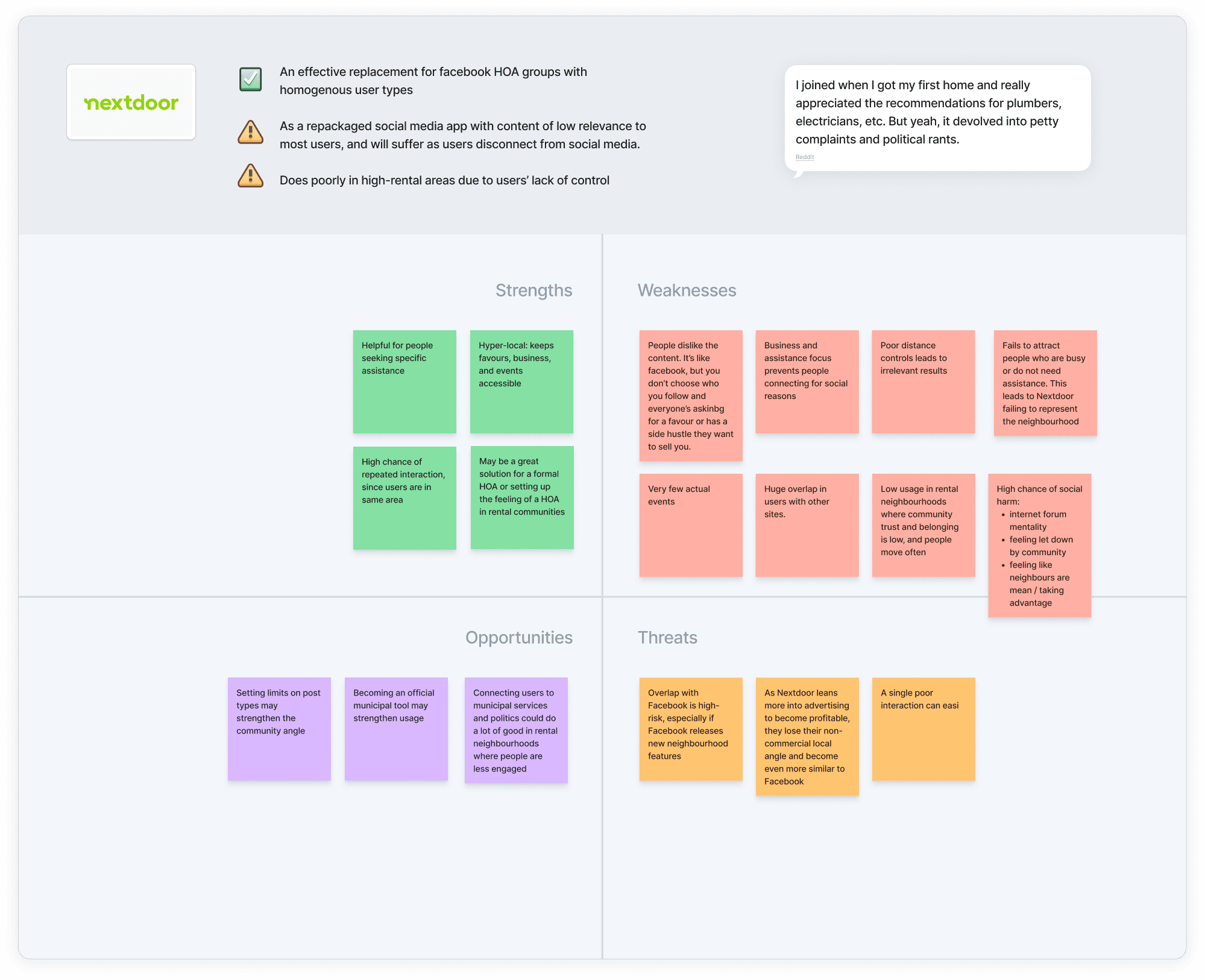The width and height of the screenshot is (1205, 980).
Task: Select the 'High chance of social harm' note
Action: (1039, 545)
